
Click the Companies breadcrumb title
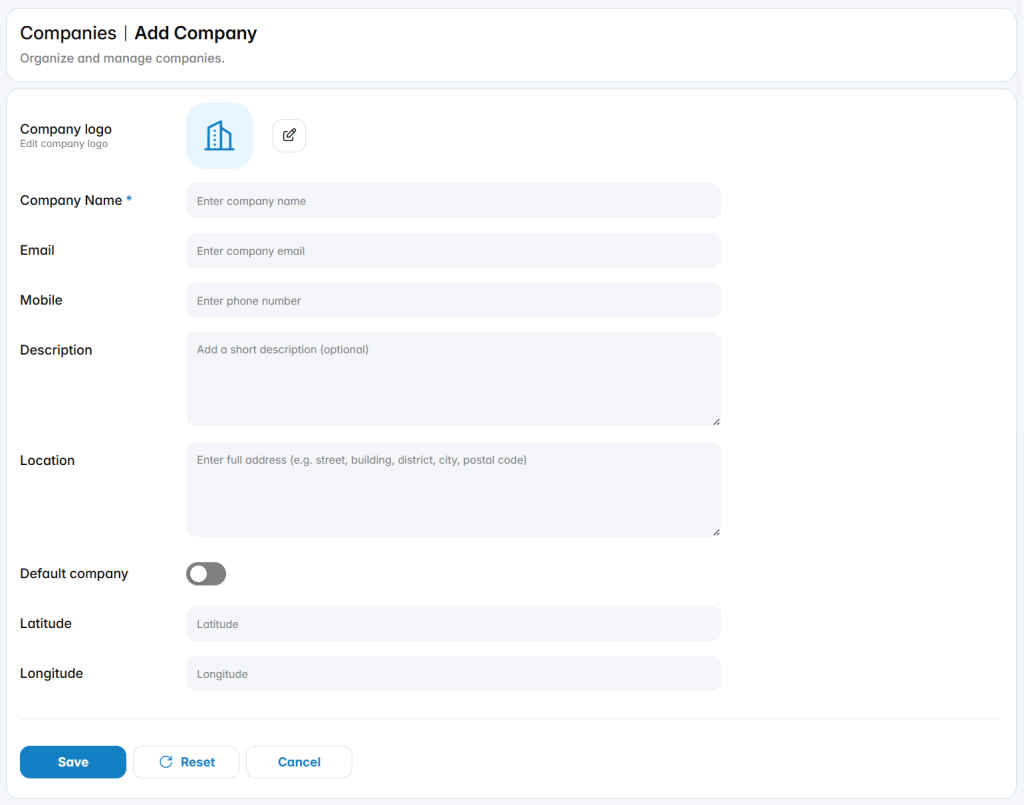[x=68, y=33]
